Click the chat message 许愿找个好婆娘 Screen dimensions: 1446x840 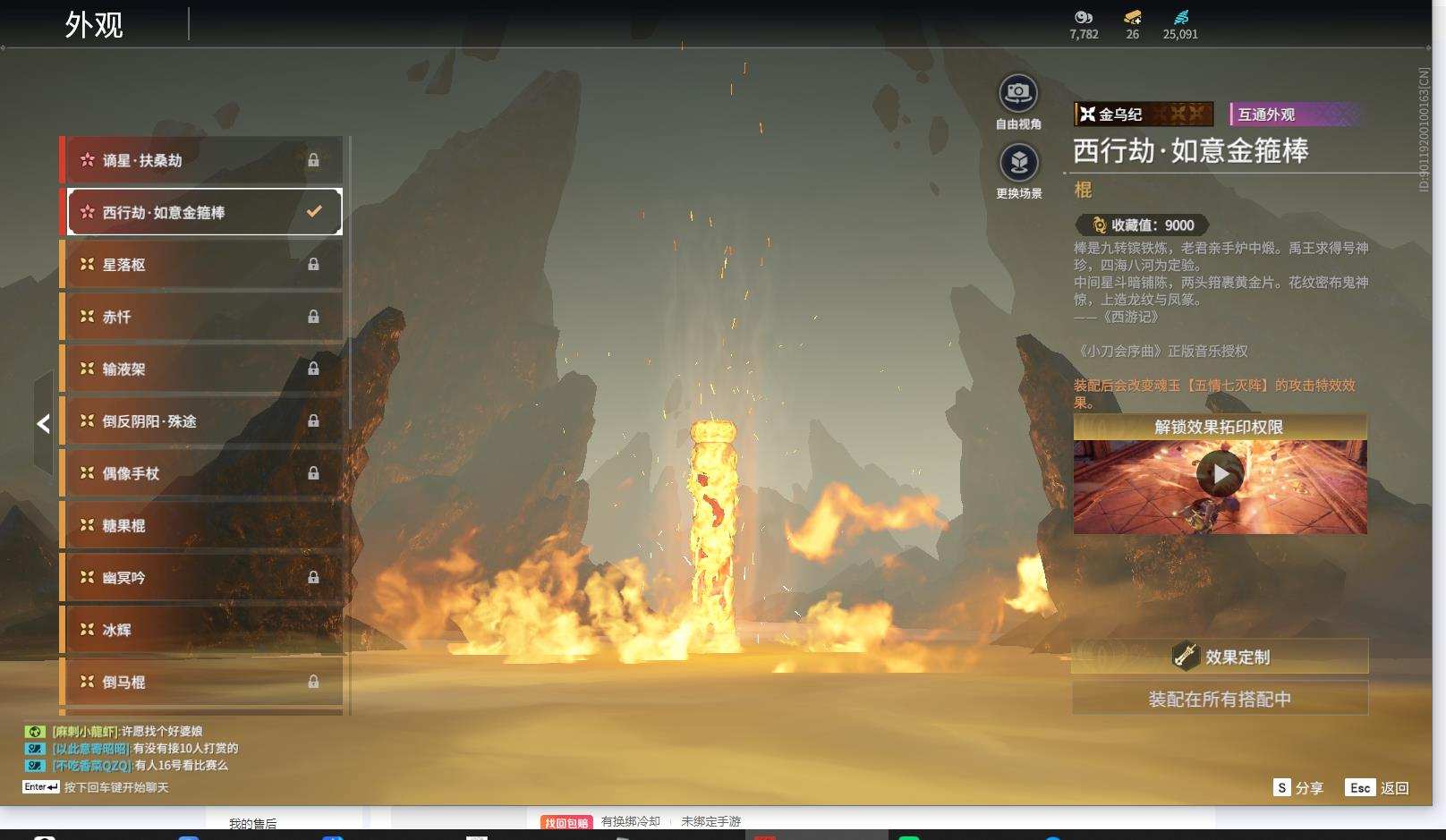[162, 732]
